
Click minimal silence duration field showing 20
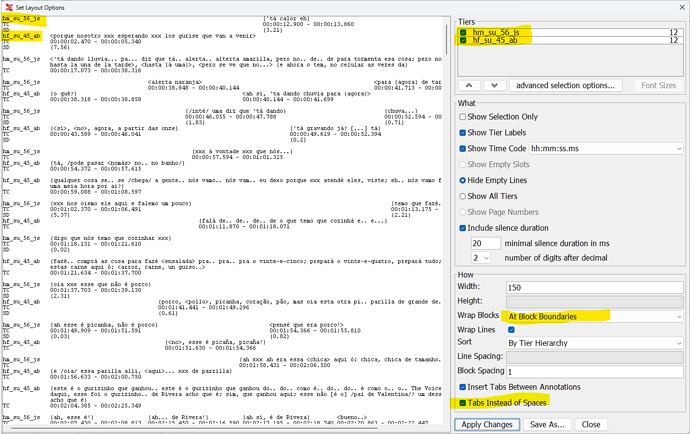coord(485,243)
